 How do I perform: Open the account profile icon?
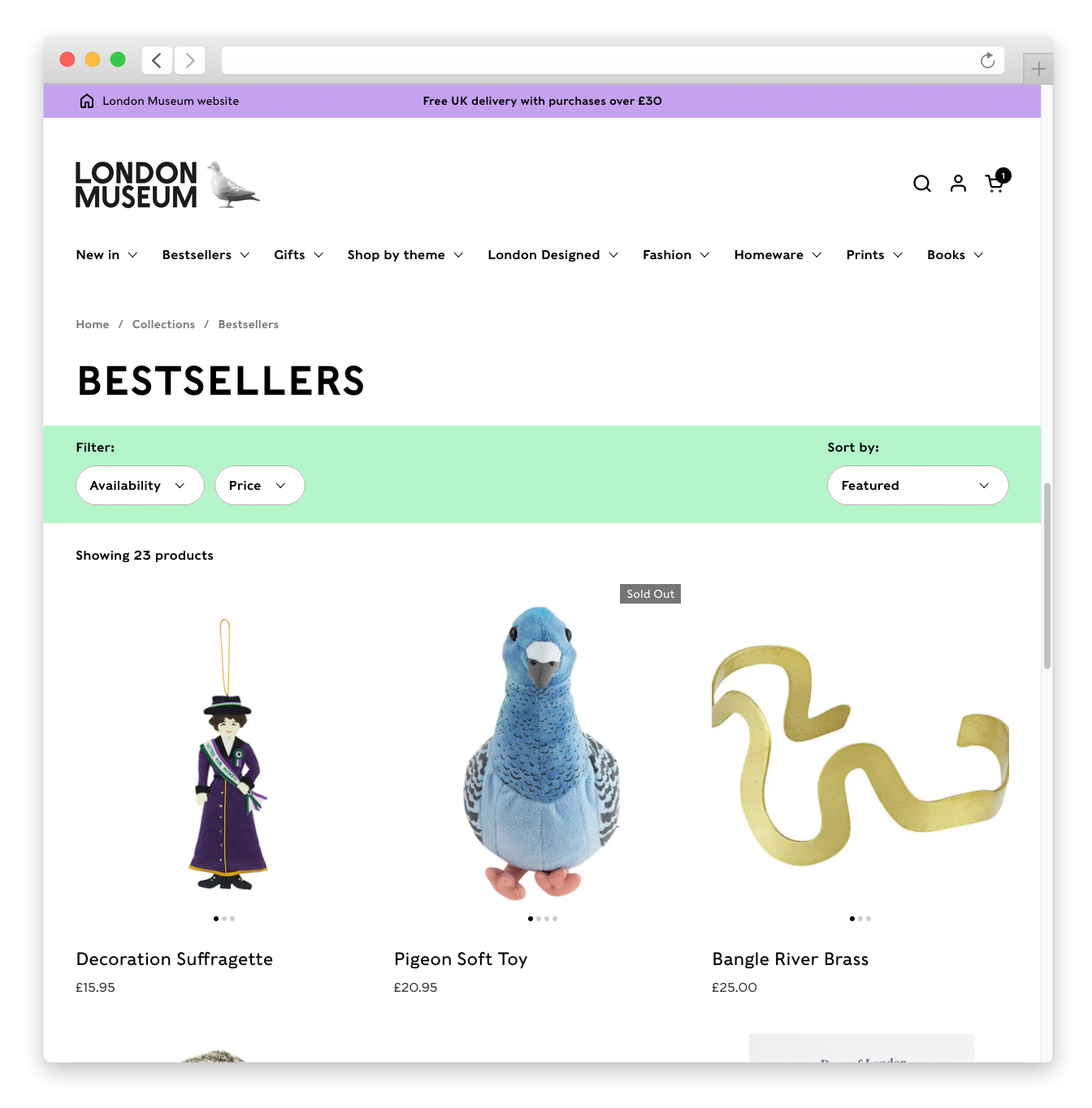click(x=958, y=184)
